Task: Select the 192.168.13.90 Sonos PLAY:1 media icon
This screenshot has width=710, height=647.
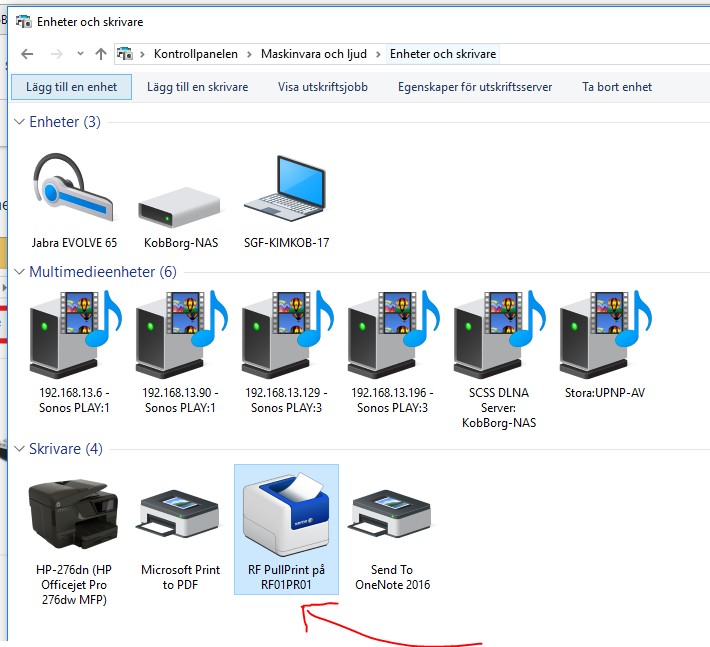Action: click(181, 334)
